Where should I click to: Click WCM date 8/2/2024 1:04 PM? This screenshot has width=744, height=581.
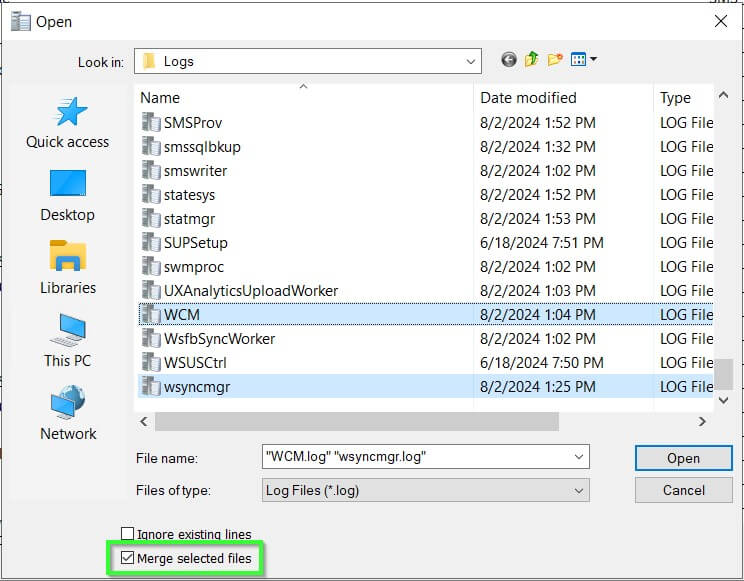point(538,315)
